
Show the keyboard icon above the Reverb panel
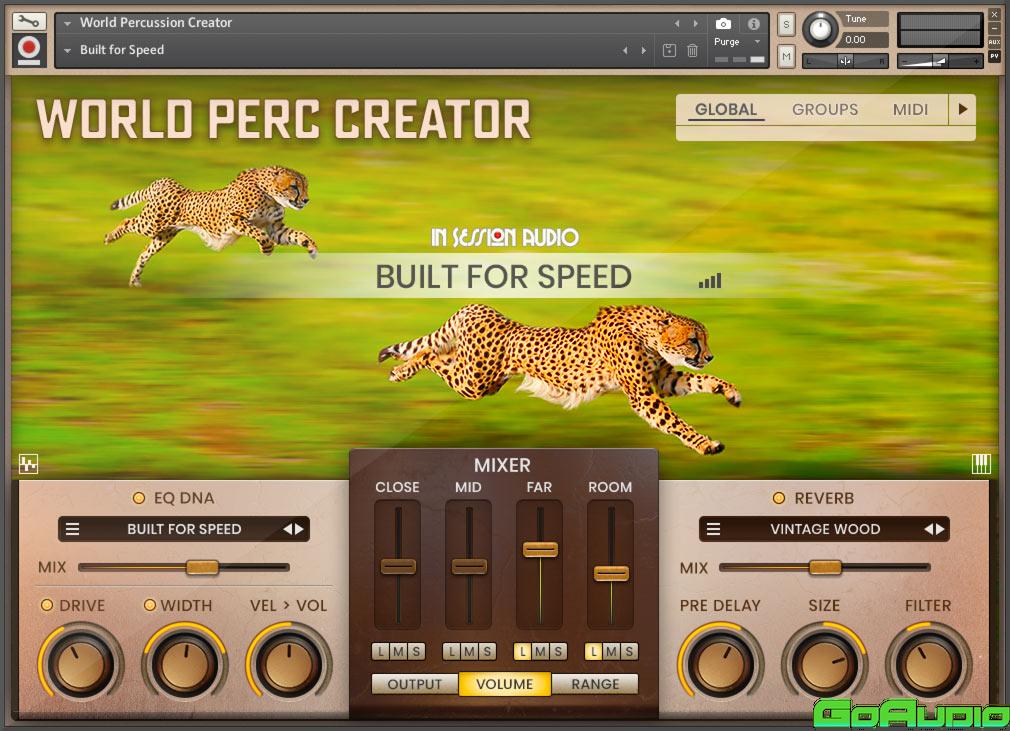click(x=981, y=463)
